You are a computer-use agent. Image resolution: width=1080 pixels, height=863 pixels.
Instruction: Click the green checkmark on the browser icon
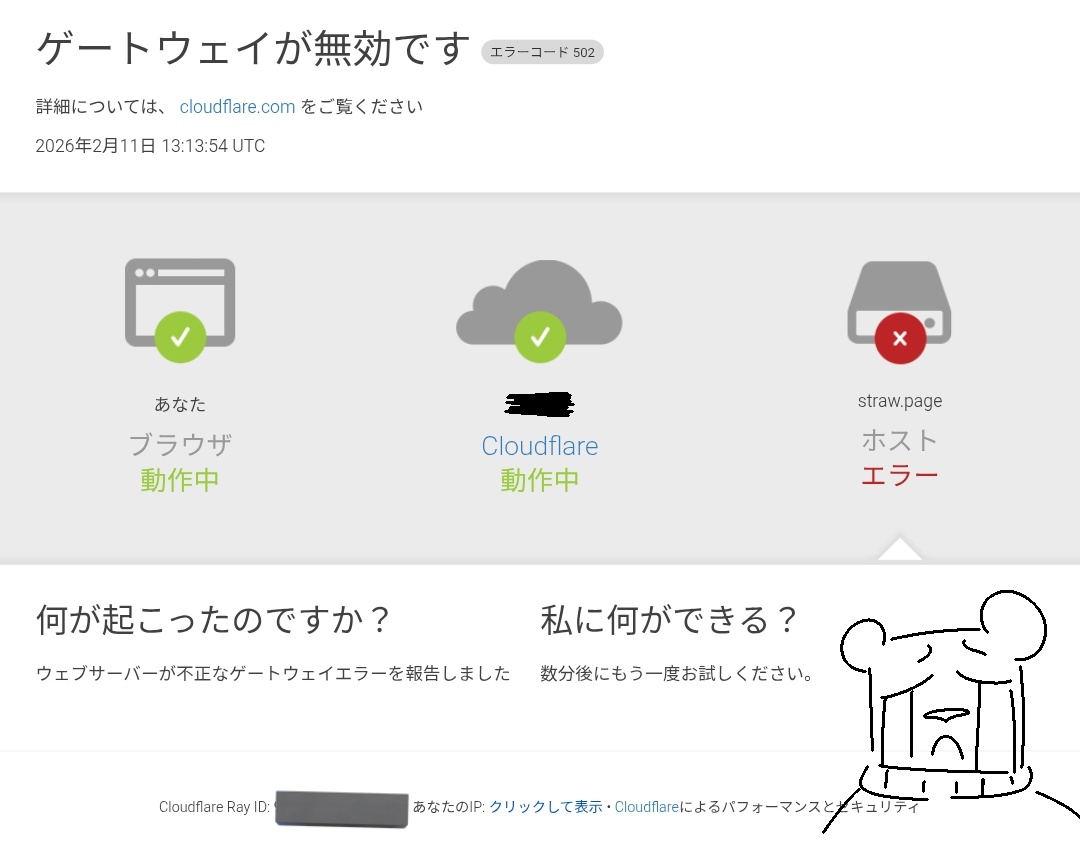[180, 337]
